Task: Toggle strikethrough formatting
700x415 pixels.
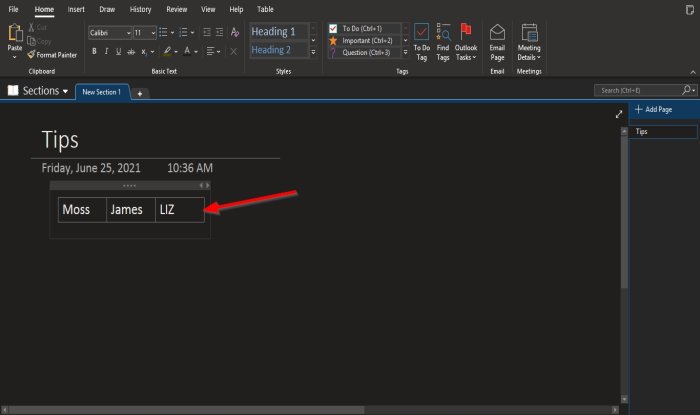Action: (131, 52)
